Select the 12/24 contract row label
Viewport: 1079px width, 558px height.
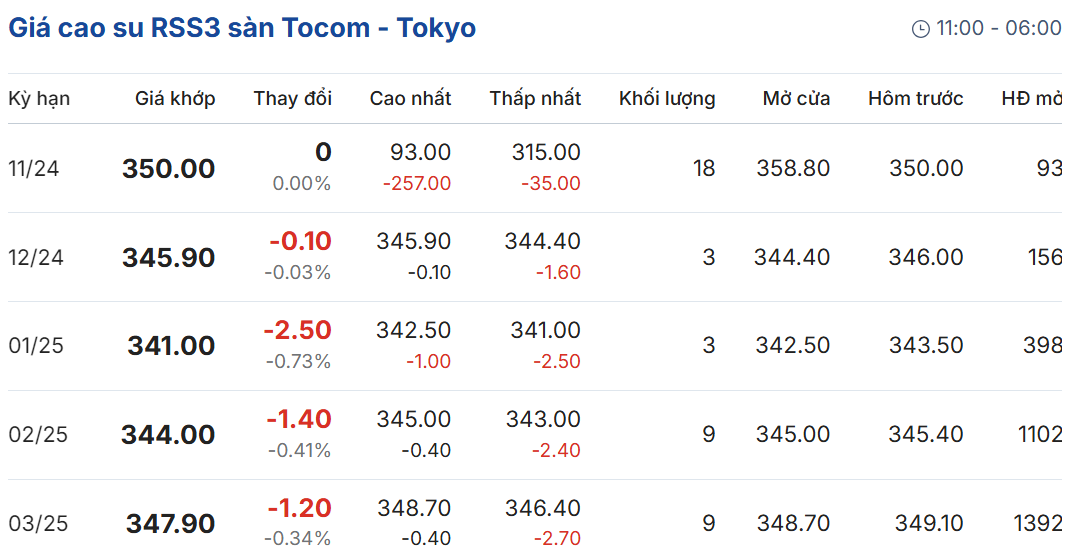(x=36, y=257)
